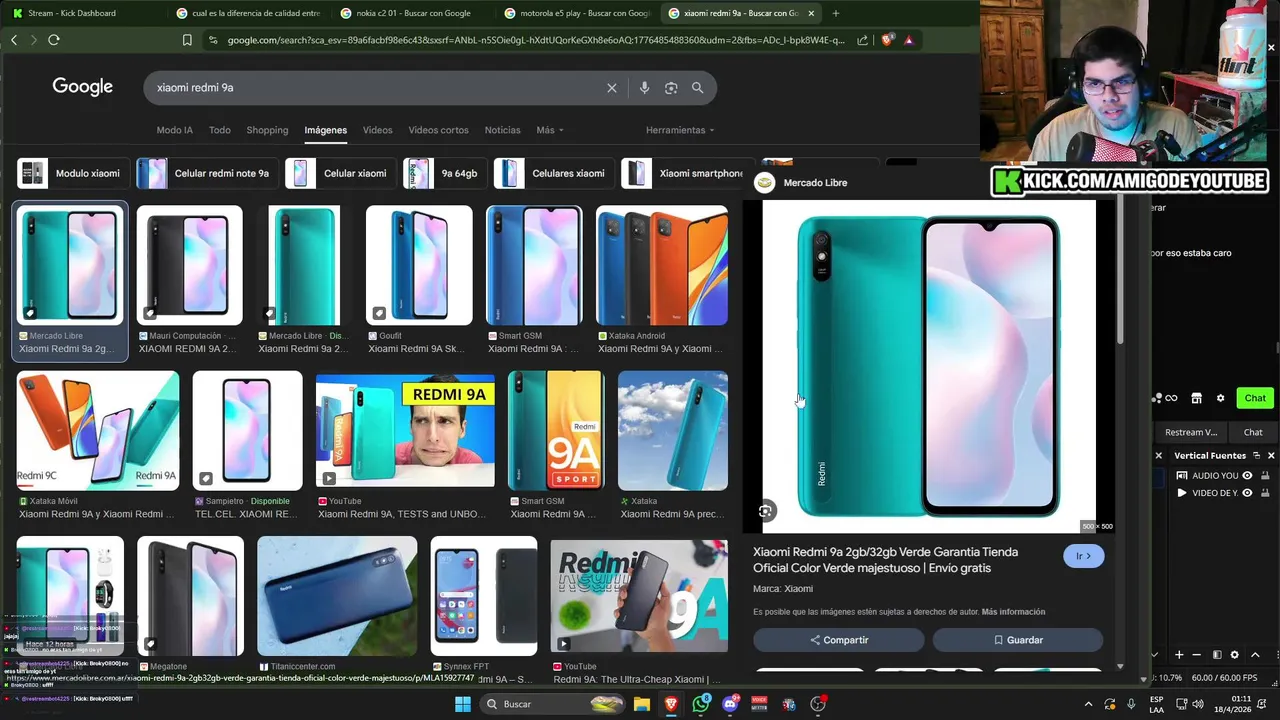Close the Vertical Fuentes panel
The height and width of the screenshot is (720, 1280).
click(1271, 455)
